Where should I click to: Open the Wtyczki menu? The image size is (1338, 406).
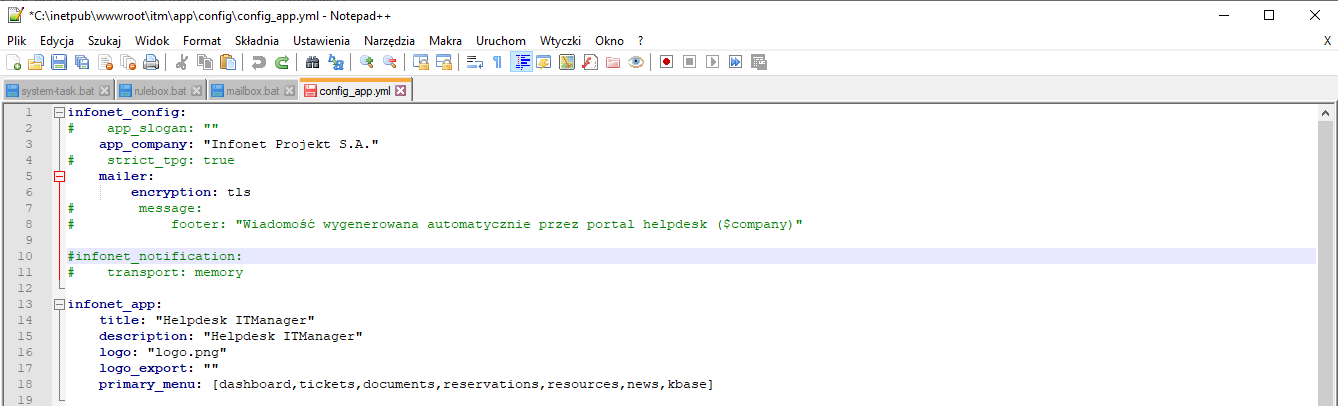560,41
